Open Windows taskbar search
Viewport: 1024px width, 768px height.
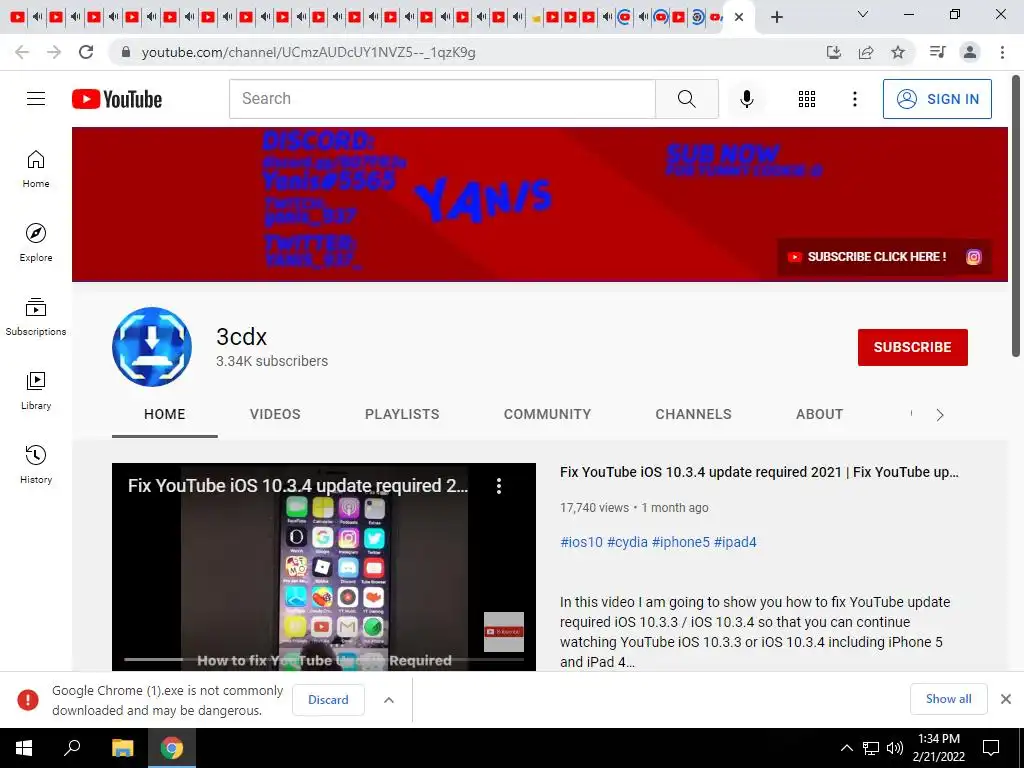(72, 748)
